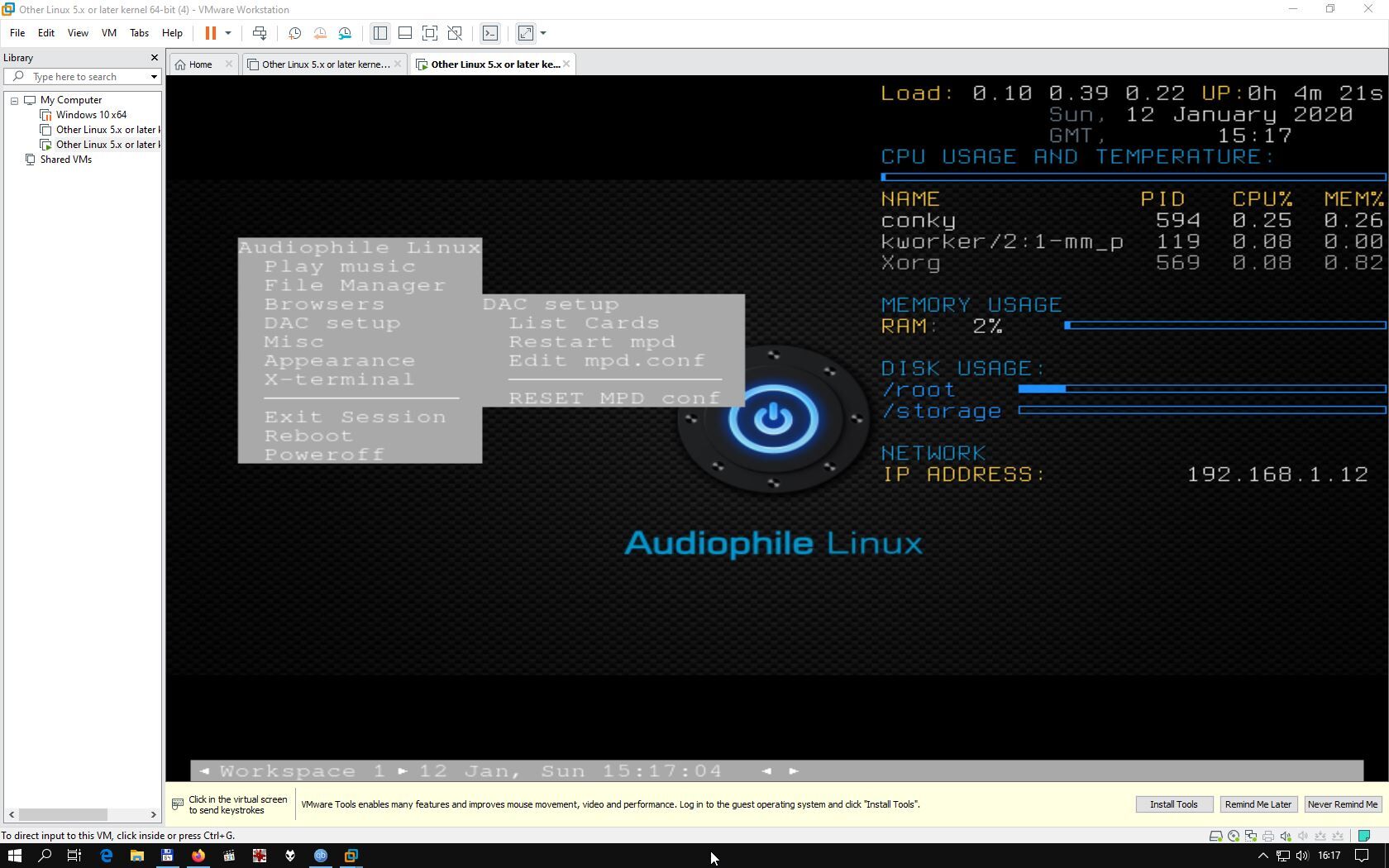The width and height of the screenshot is (1389, 868).
Task: Choose Reboot in the menu
Action: [308, 436]
